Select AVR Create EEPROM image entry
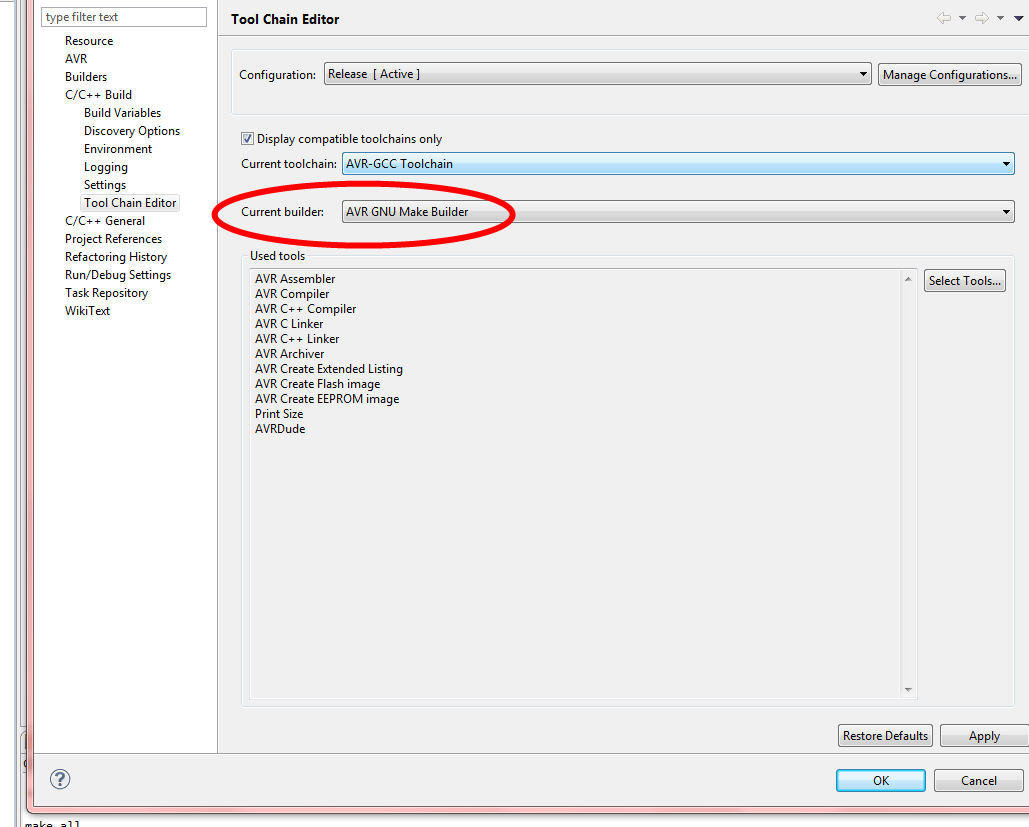Image resolution: width=1029 pixels, height=827 pixels. click(327, 399)
